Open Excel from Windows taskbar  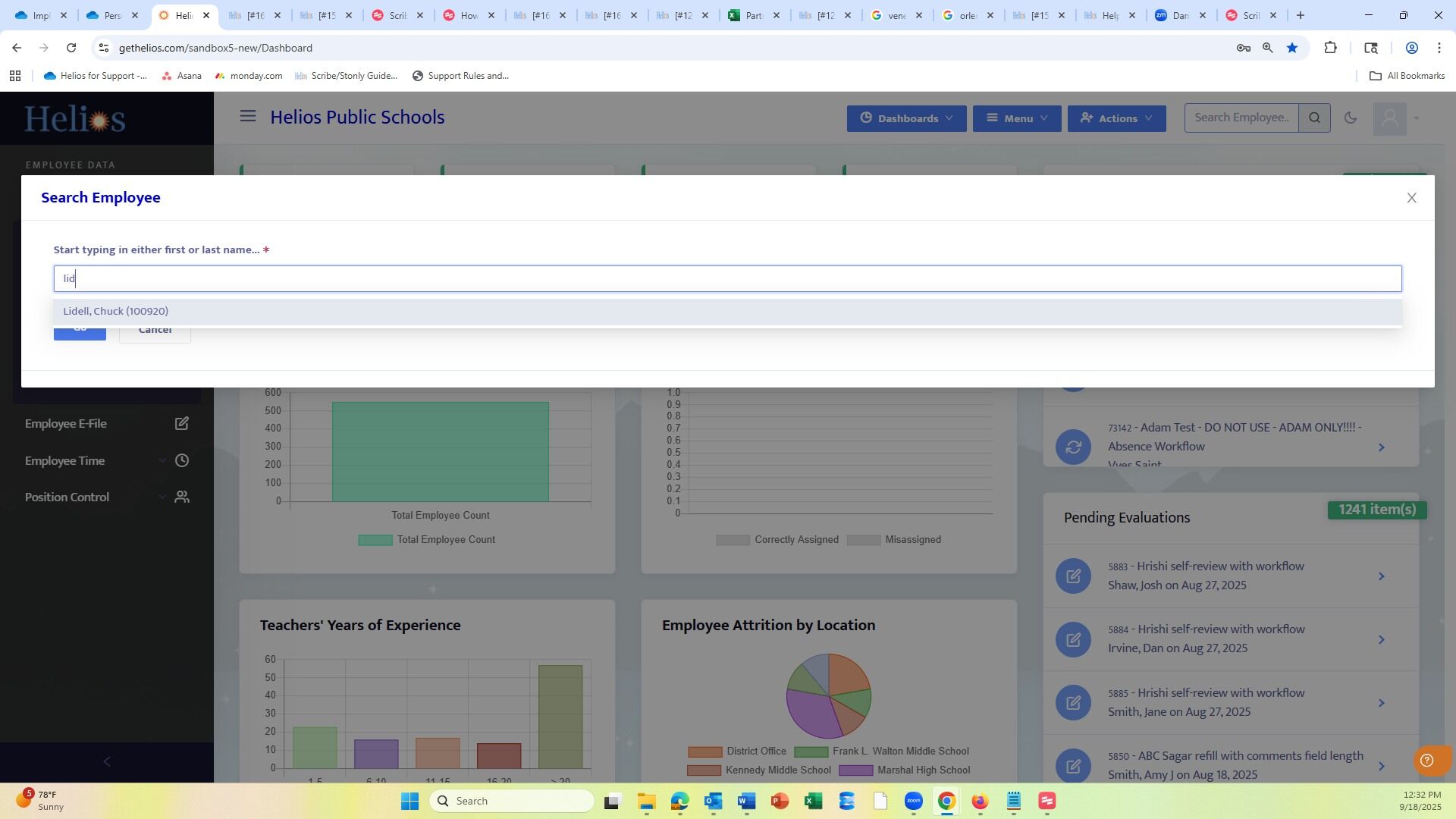[813, 802]
